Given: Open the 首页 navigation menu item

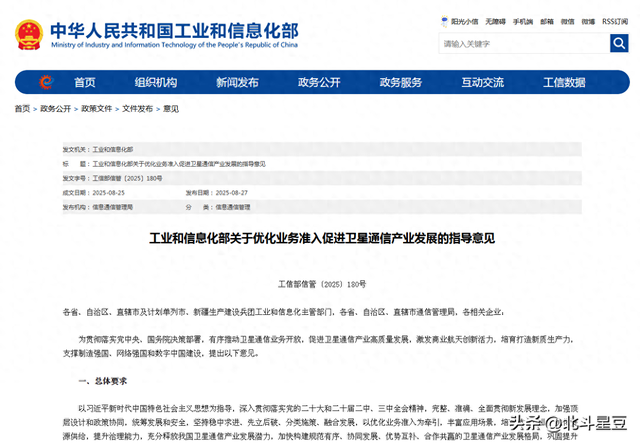Looking at the screenshot, I should point(84,82).
